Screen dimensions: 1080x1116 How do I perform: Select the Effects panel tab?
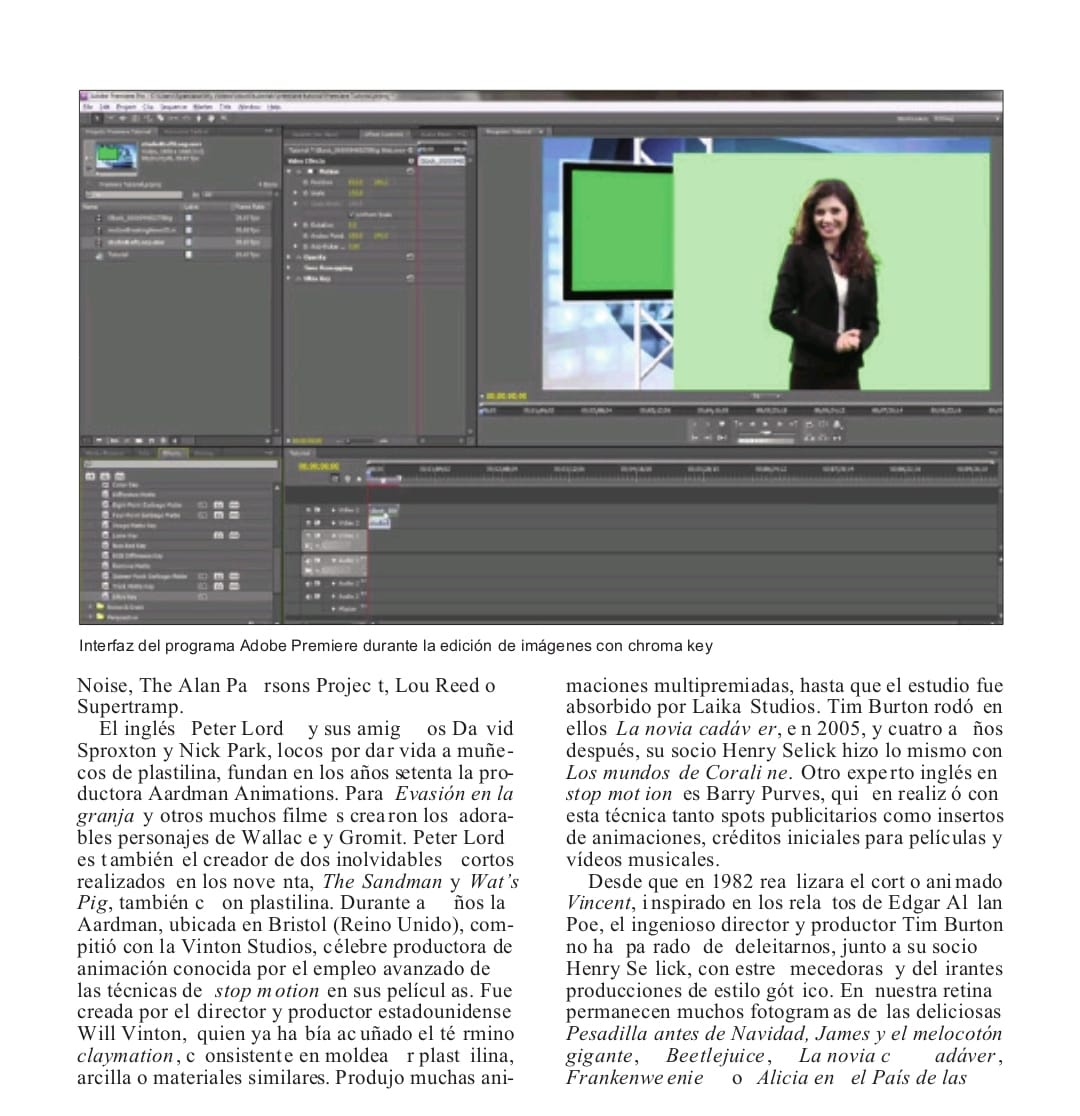175,453
